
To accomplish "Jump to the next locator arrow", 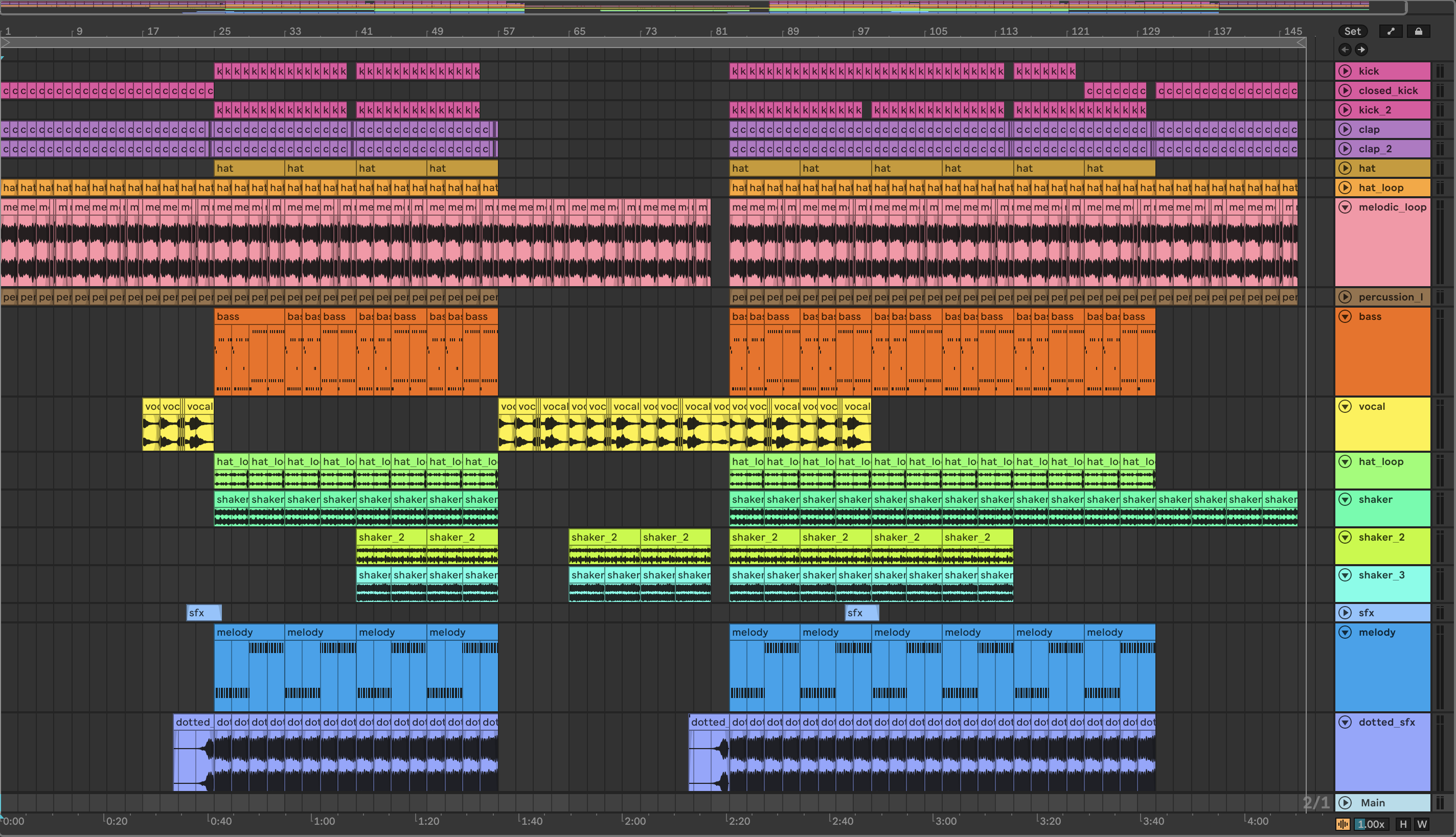I will tap(1361, 50).
